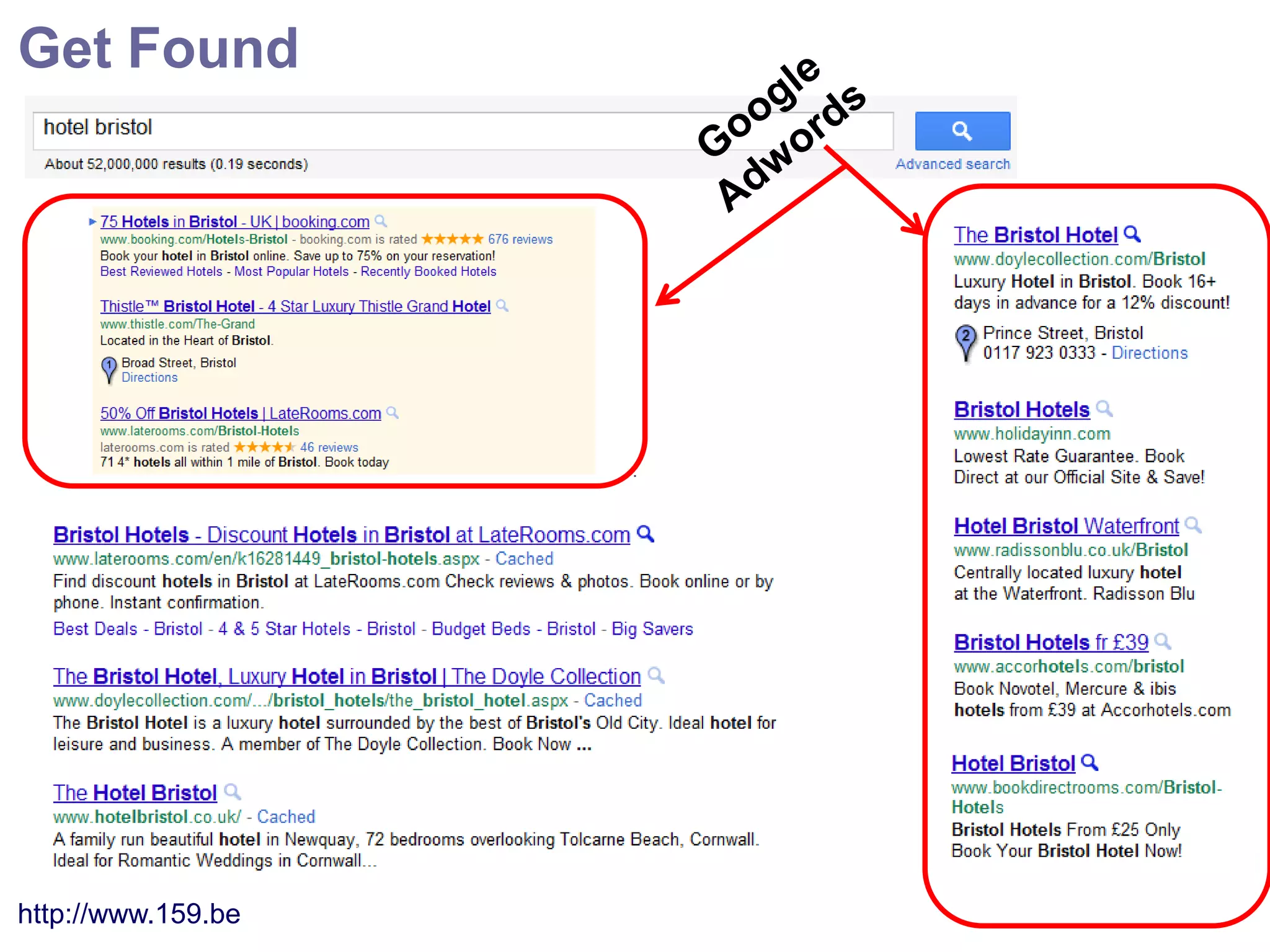
Task: Open 'The Hotel Bristol' organic result
Action: tap(135, 793)
